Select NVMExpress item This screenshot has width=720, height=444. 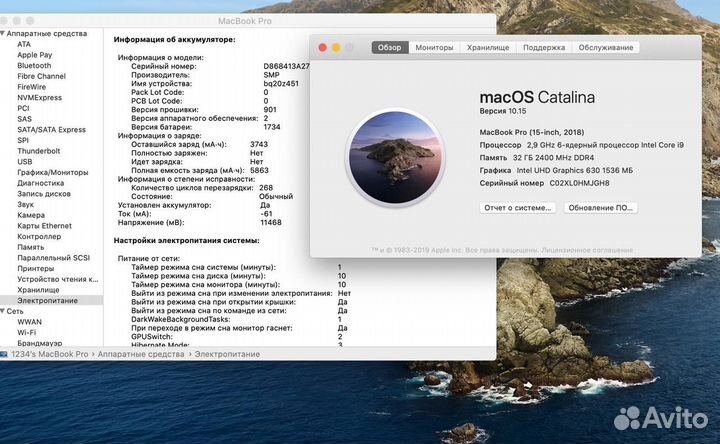39,97
